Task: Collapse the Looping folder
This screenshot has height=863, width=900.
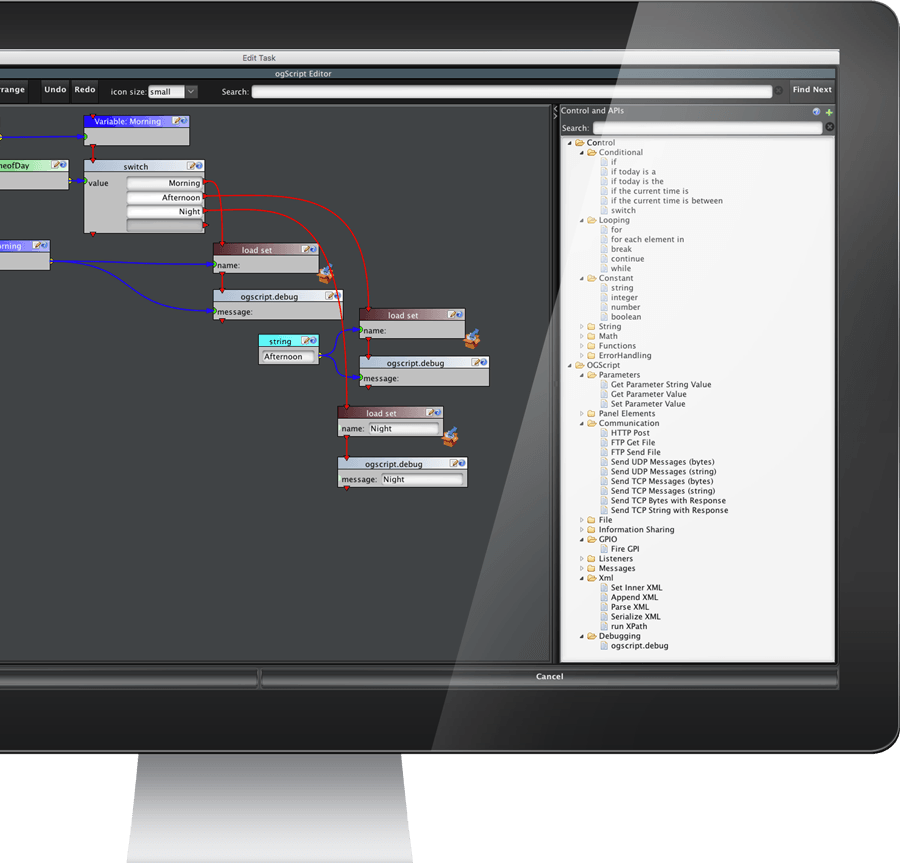Action: click(x=581, y=221)
